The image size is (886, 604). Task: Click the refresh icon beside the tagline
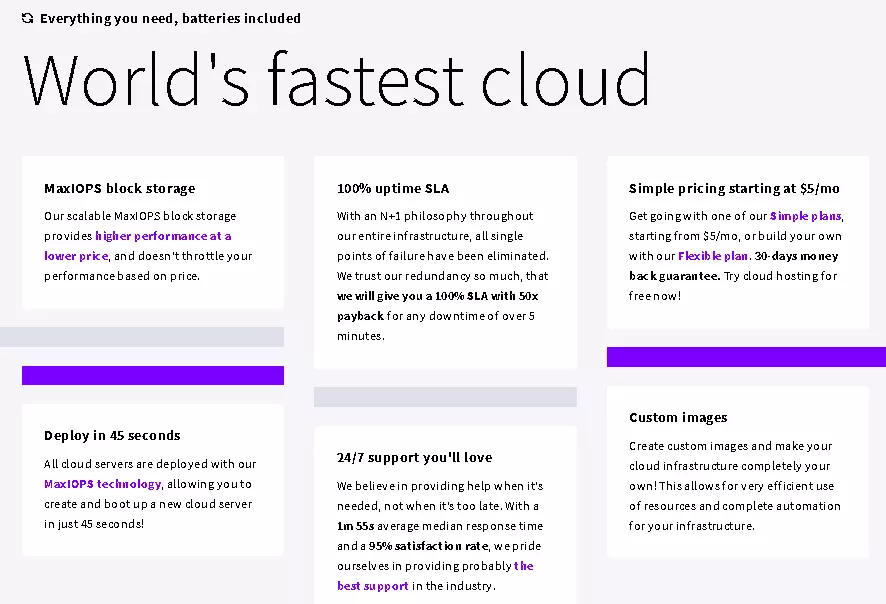28,18
